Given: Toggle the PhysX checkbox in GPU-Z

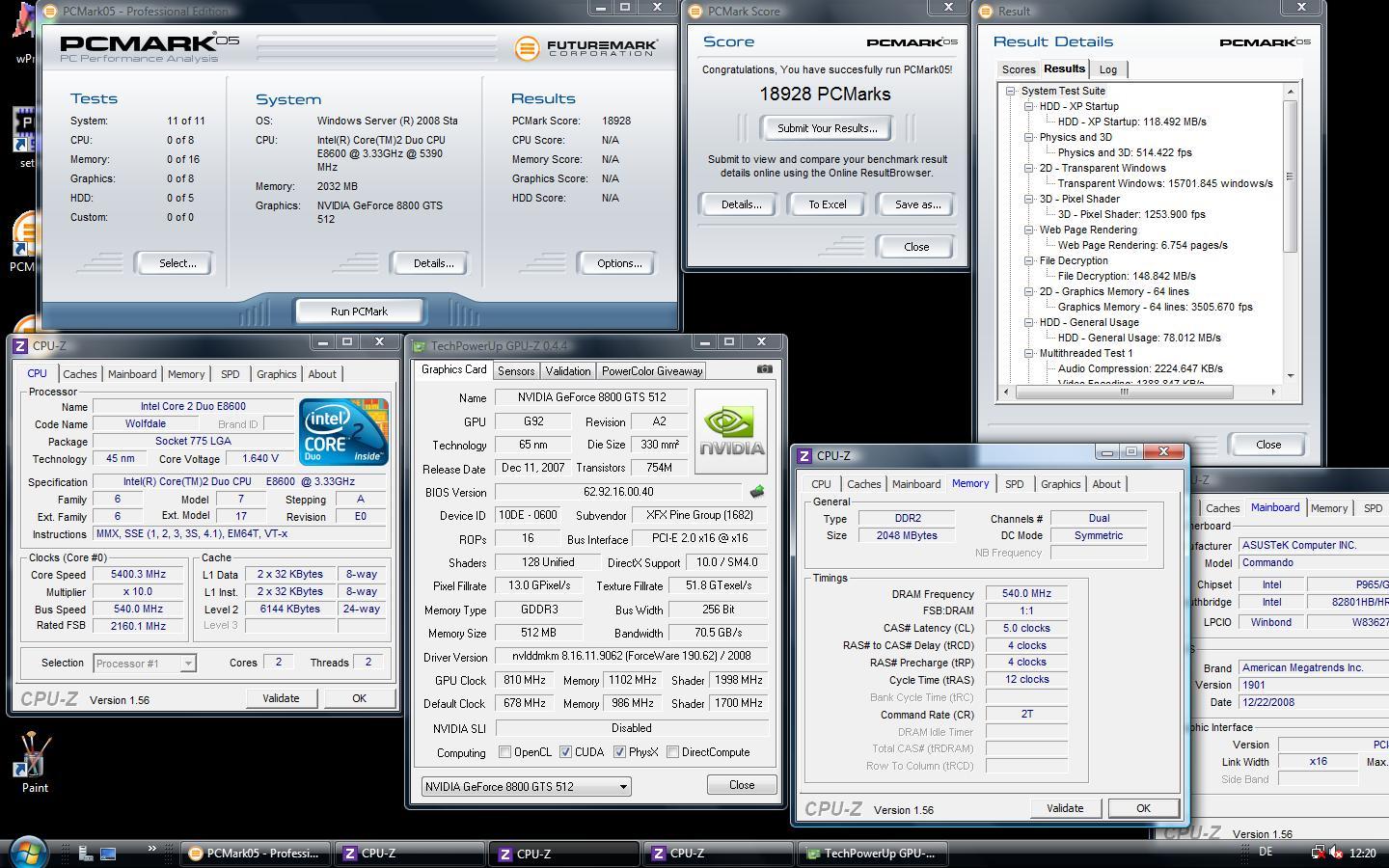Looking at the screenshot, I should [x=619, y=752].
